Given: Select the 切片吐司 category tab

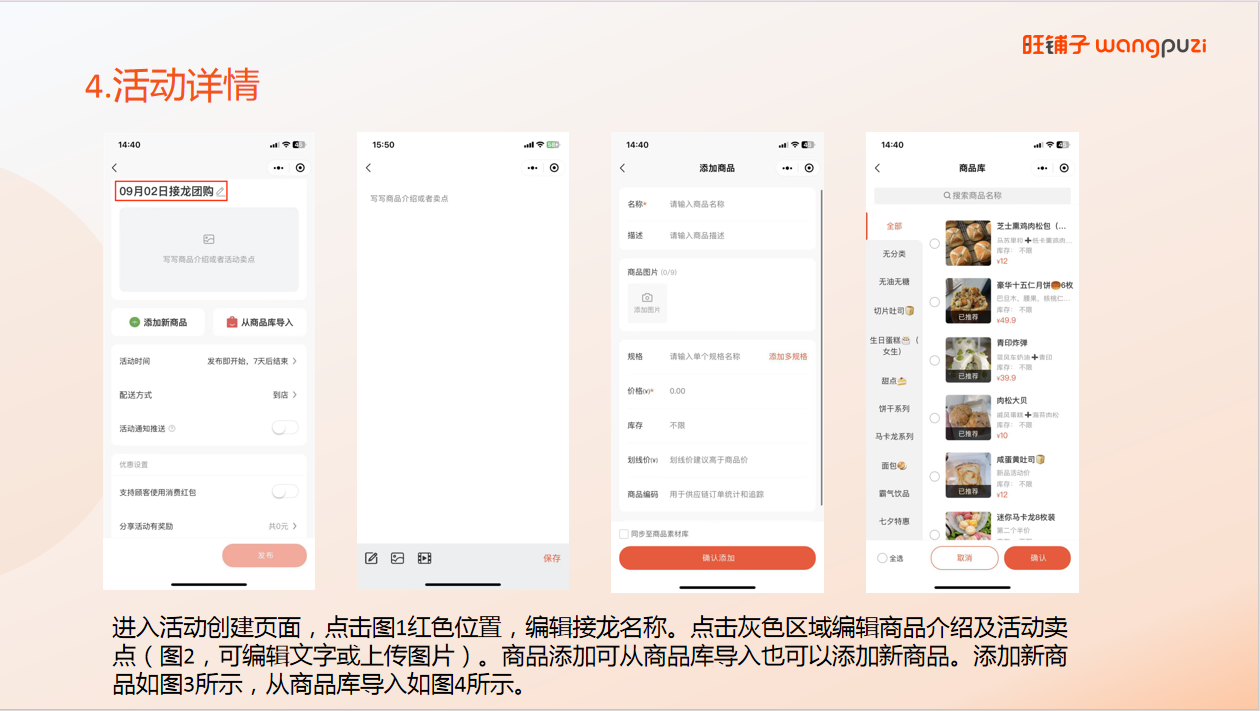Looking at the screenshot, I should click(x=894, y=311).
